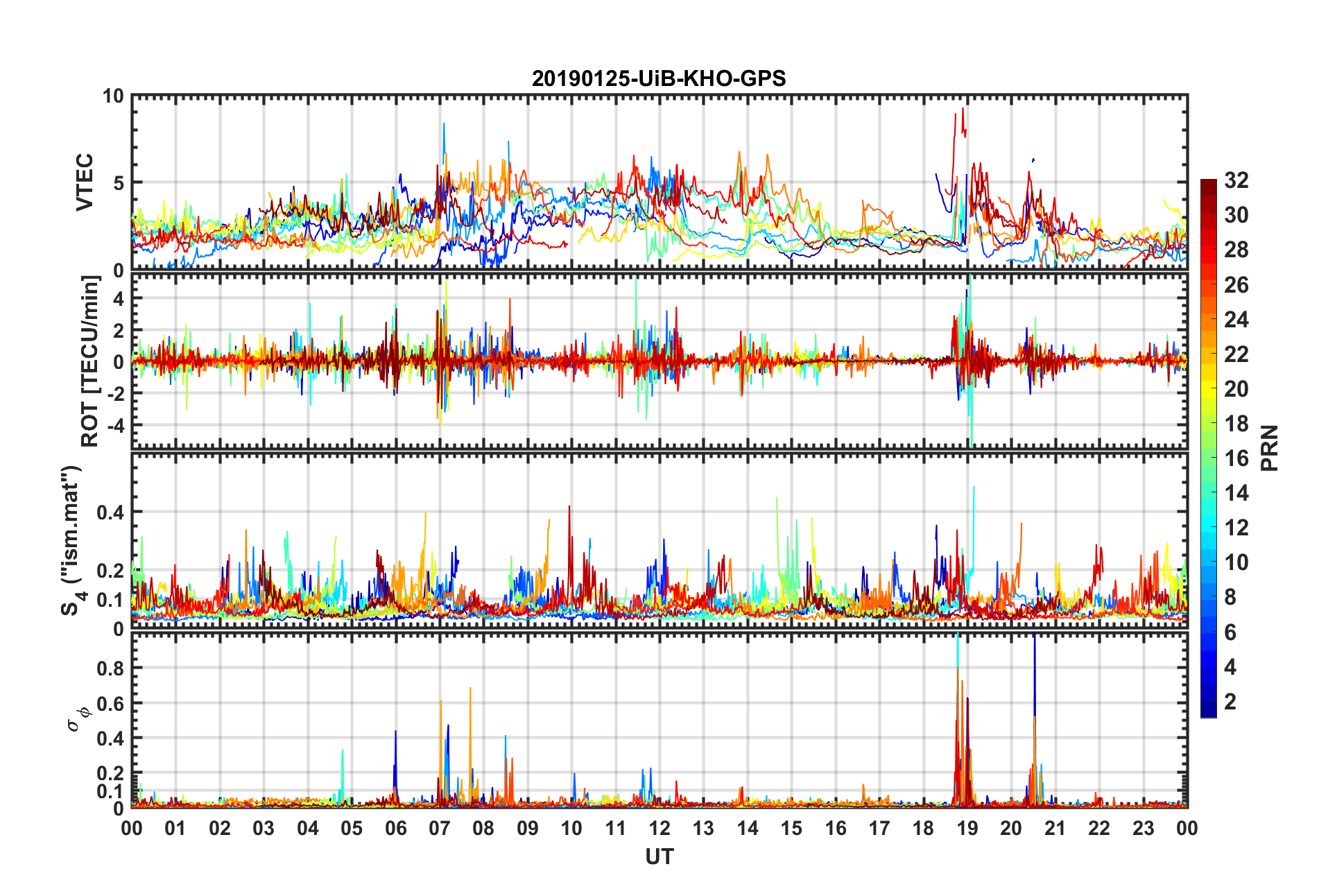Click the UT x-axis label

point(659,857)
